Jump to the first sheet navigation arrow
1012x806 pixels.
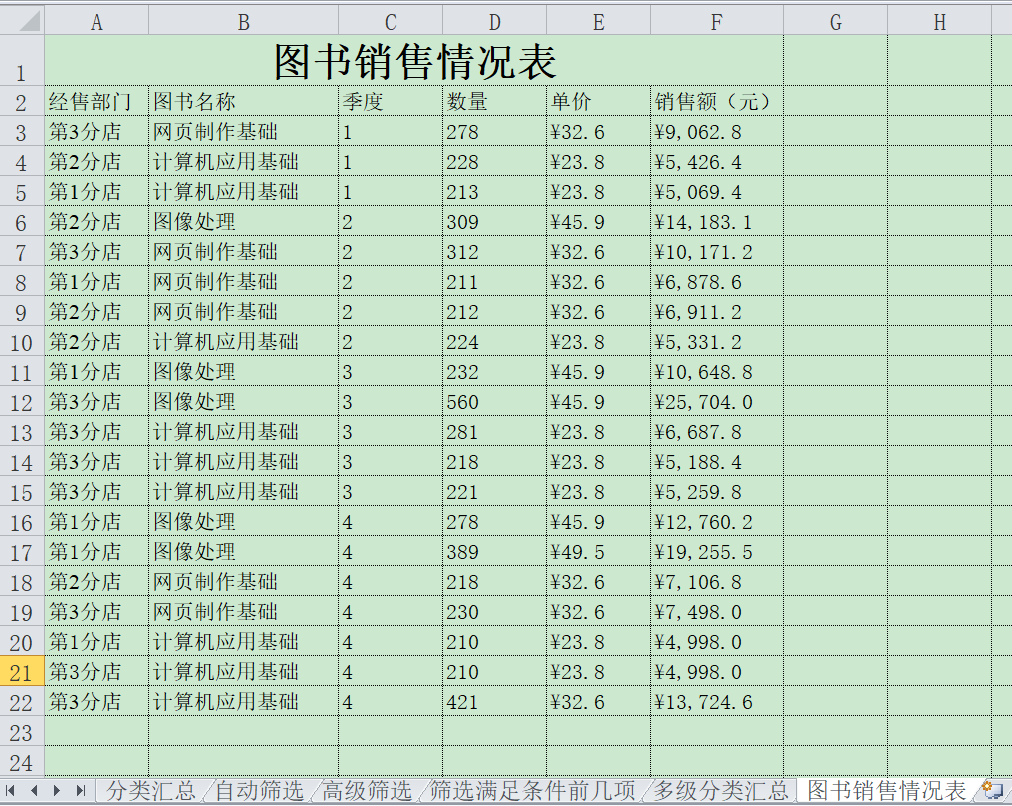coord(12,789)
